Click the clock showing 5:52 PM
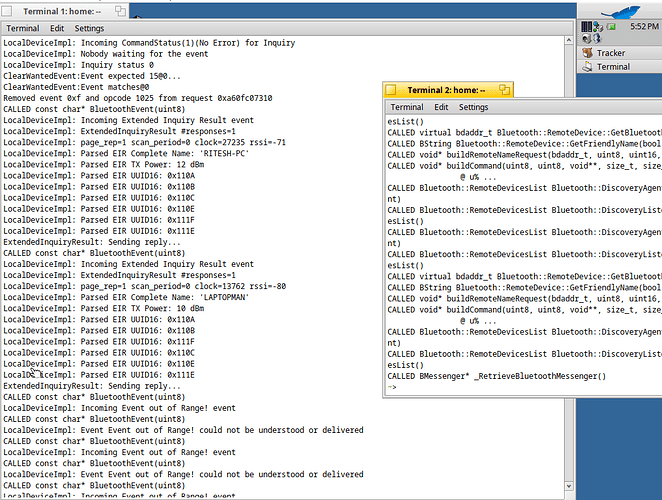 (644, 26)
